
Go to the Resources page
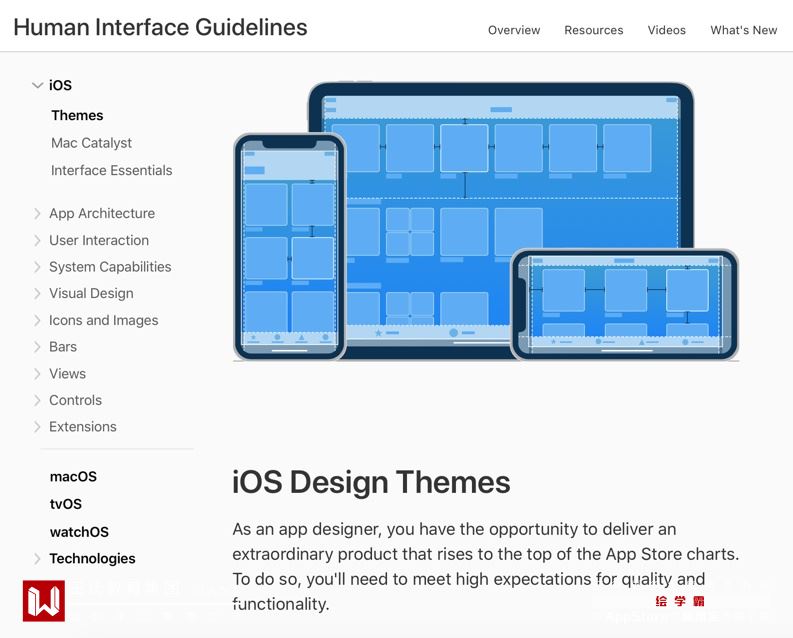point(594,30)
